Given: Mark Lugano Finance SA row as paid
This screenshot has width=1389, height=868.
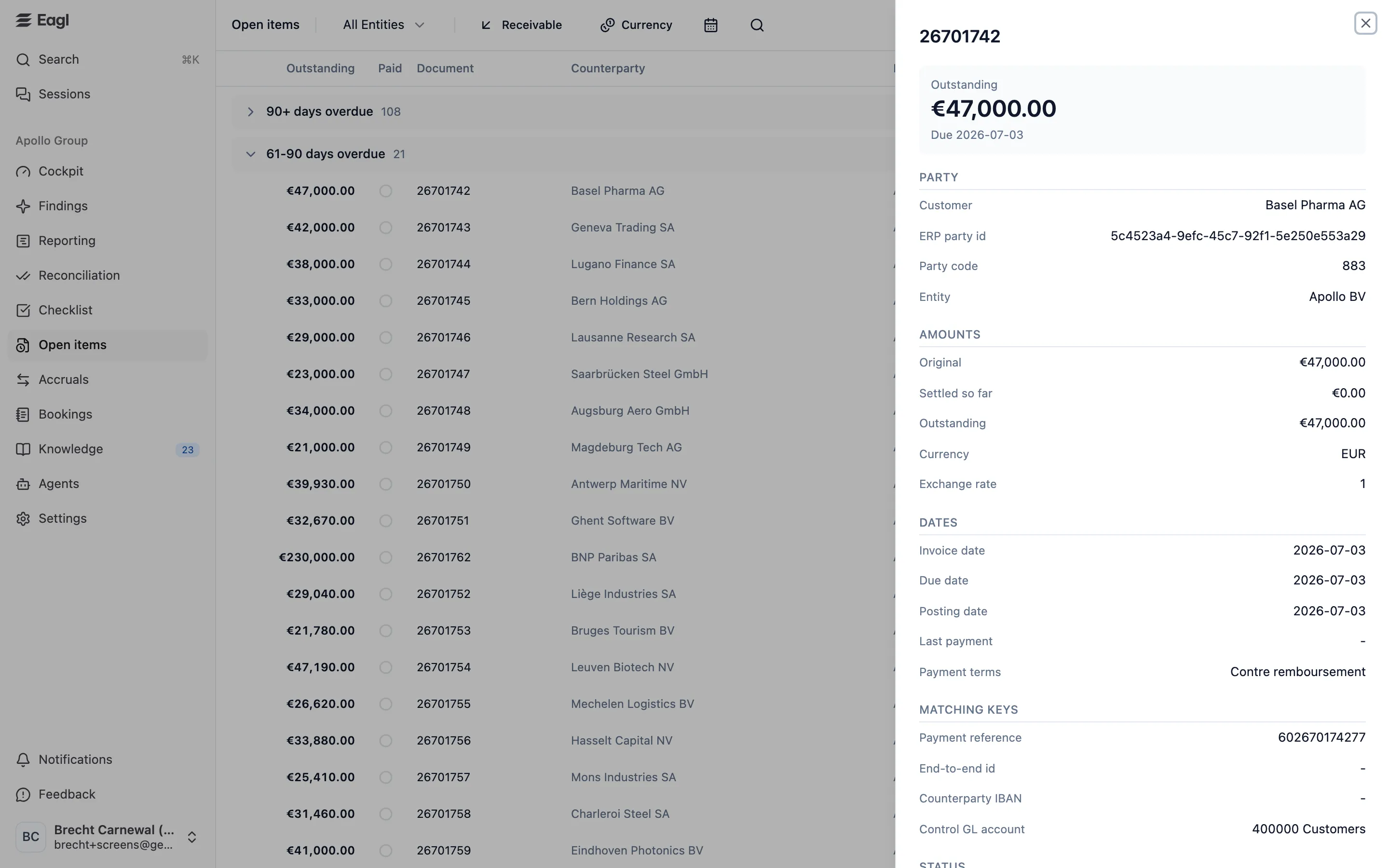Looking at the screenshot, I should coord(386,265).
